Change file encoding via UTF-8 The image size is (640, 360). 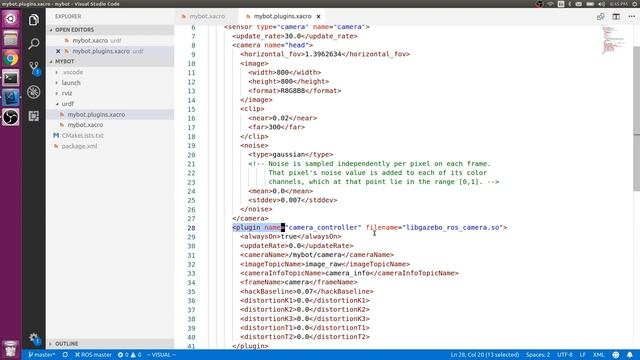[565, 355]
